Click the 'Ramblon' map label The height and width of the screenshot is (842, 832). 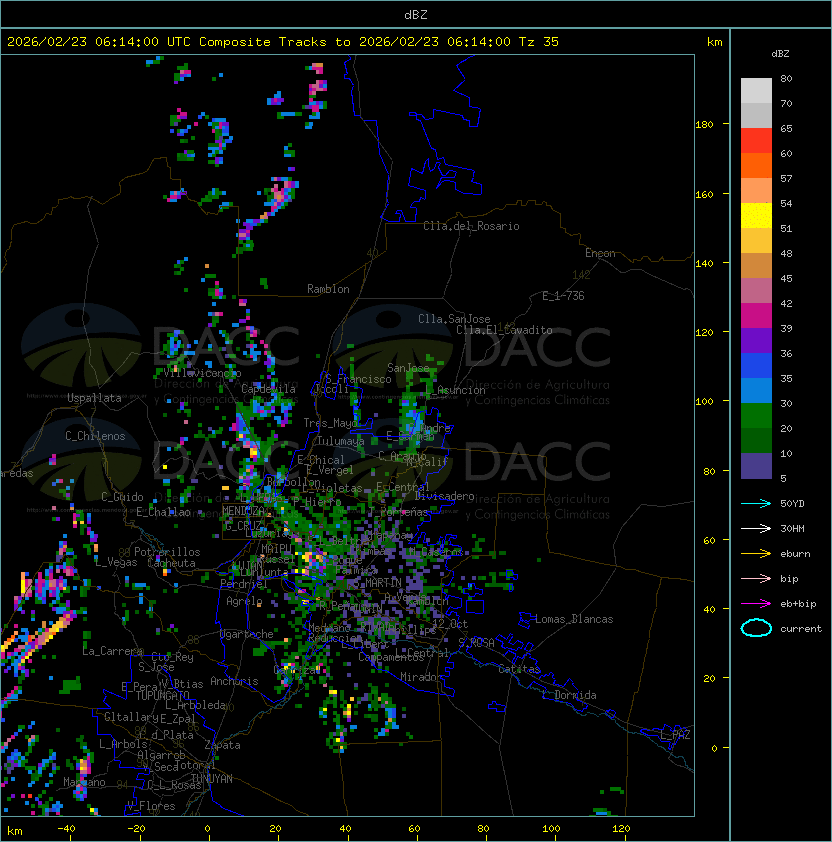coord(328,289)
